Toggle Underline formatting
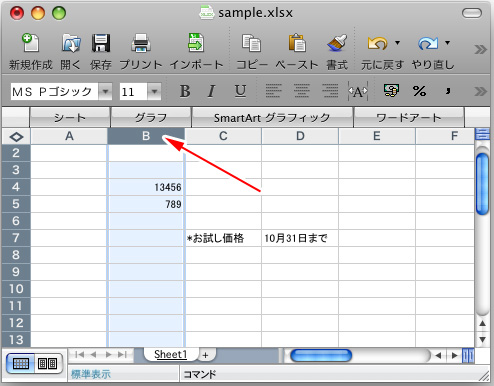 pos(240,91)
